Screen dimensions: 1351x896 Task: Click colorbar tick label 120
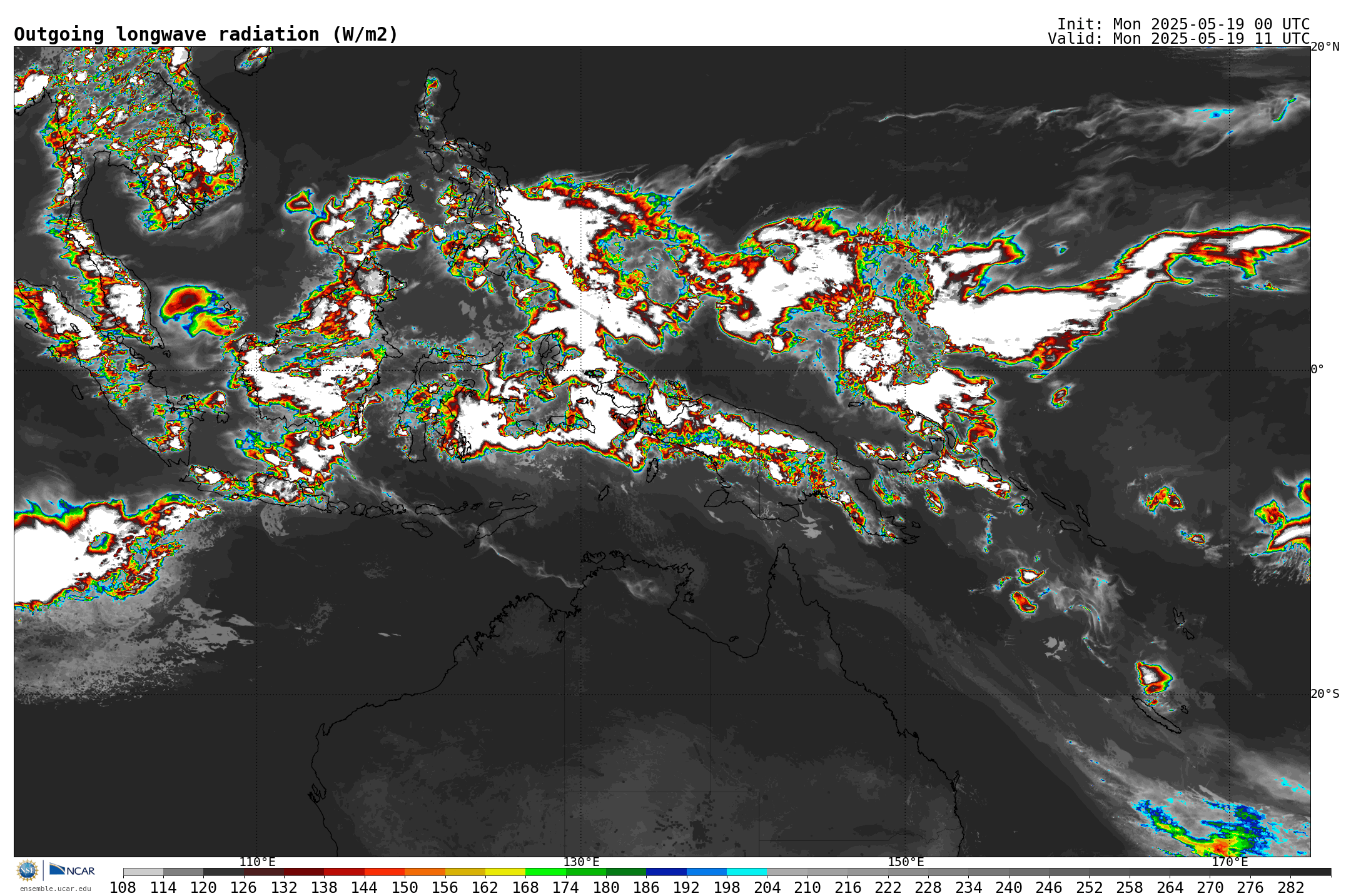tap(203, 888)
